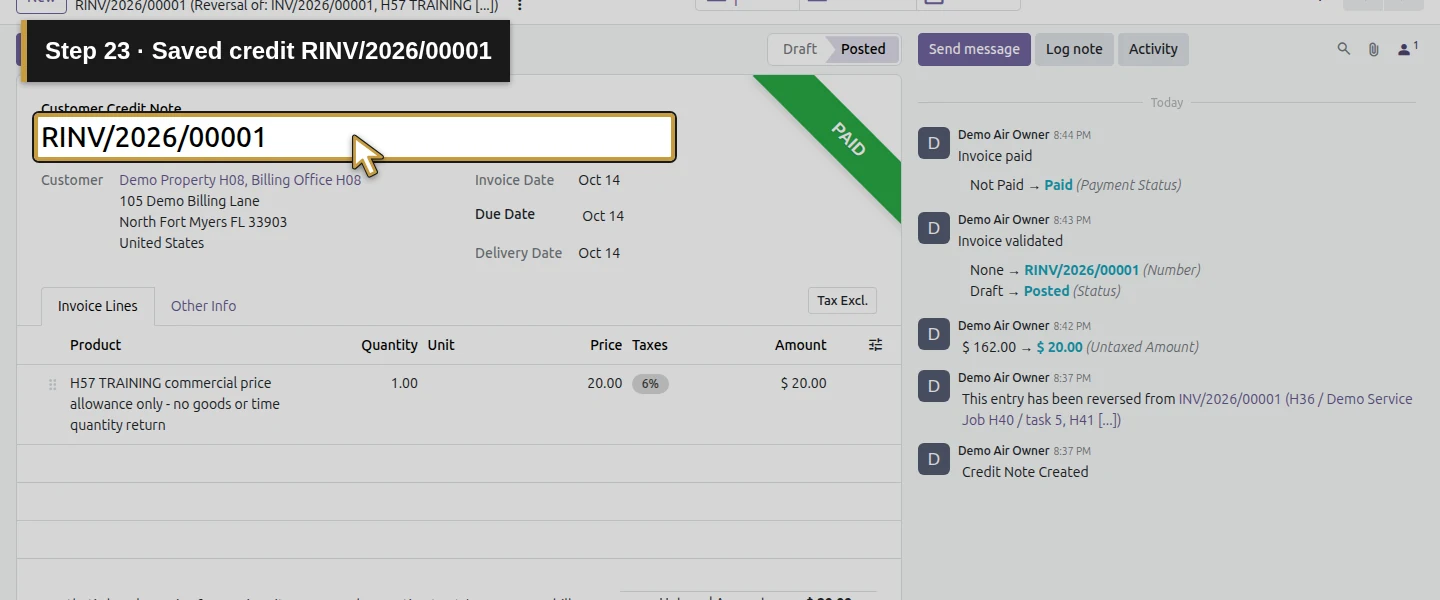Open customer Demo Property H08 link
Image resolution: width=1440 pixels, height=600 pixels.
[x=240, y=180]
